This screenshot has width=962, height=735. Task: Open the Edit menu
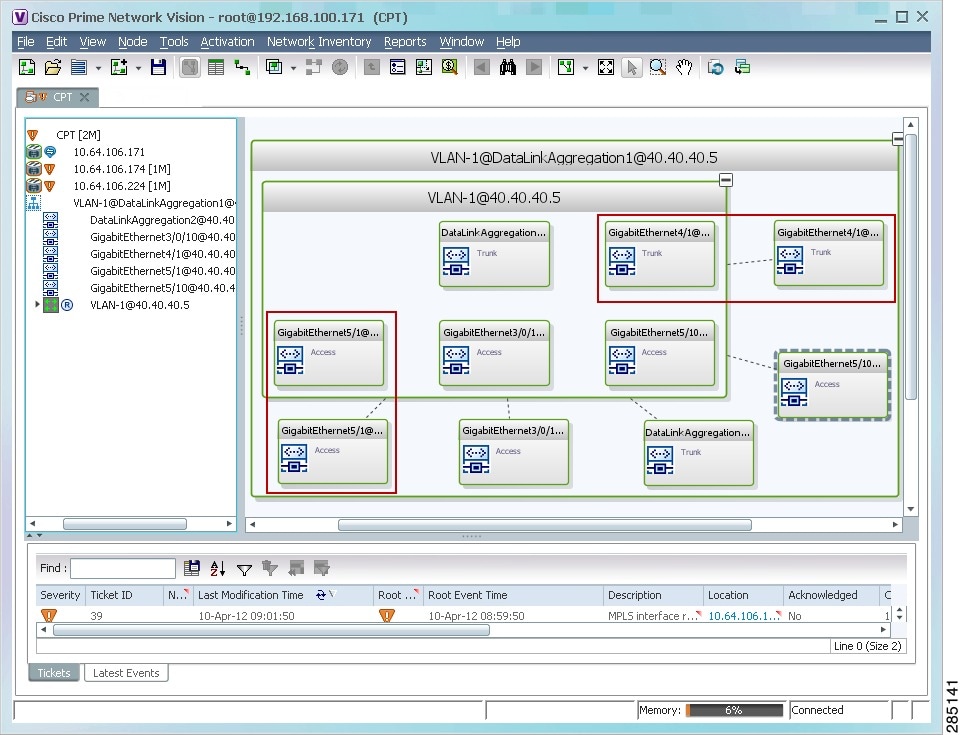point(56,42)
